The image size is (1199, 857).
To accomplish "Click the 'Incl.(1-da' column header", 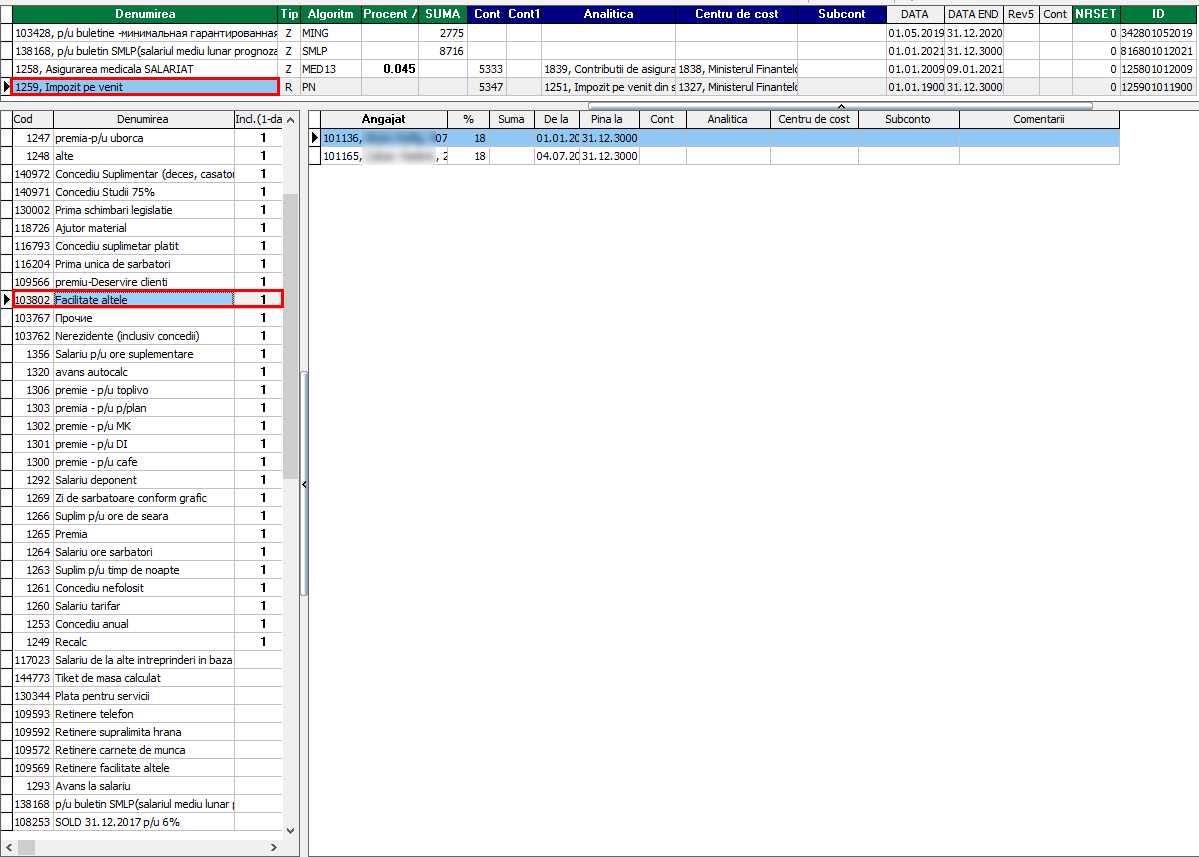I will (258, 119).
